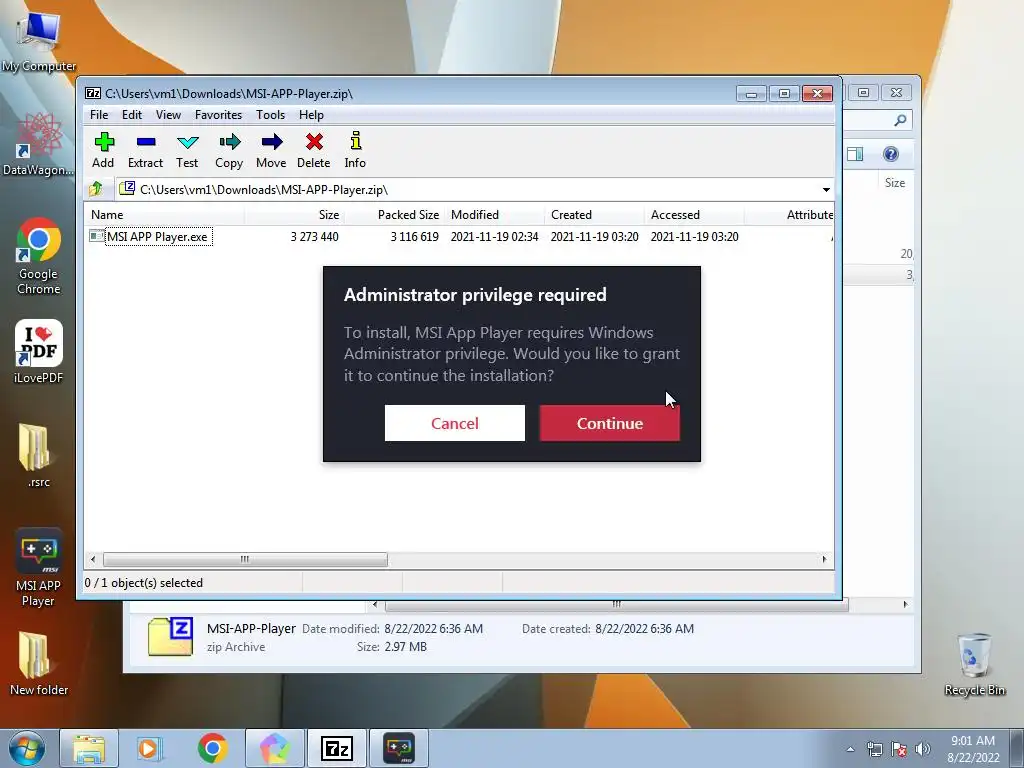Toggle preview pane icon in Explorer window
The width and height of the screenshot is (1024, 768).
(x=855, y=153)
